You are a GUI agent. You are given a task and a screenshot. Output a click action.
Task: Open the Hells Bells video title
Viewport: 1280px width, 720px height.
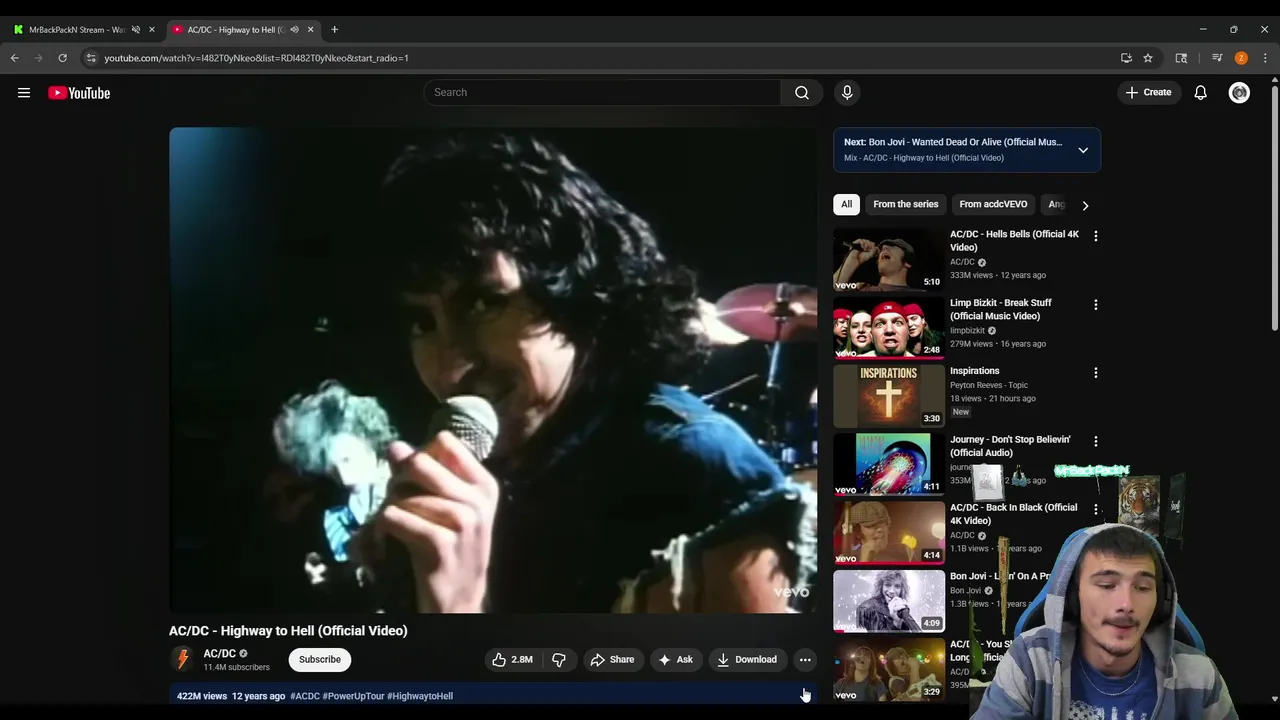tap(1014, 241)
